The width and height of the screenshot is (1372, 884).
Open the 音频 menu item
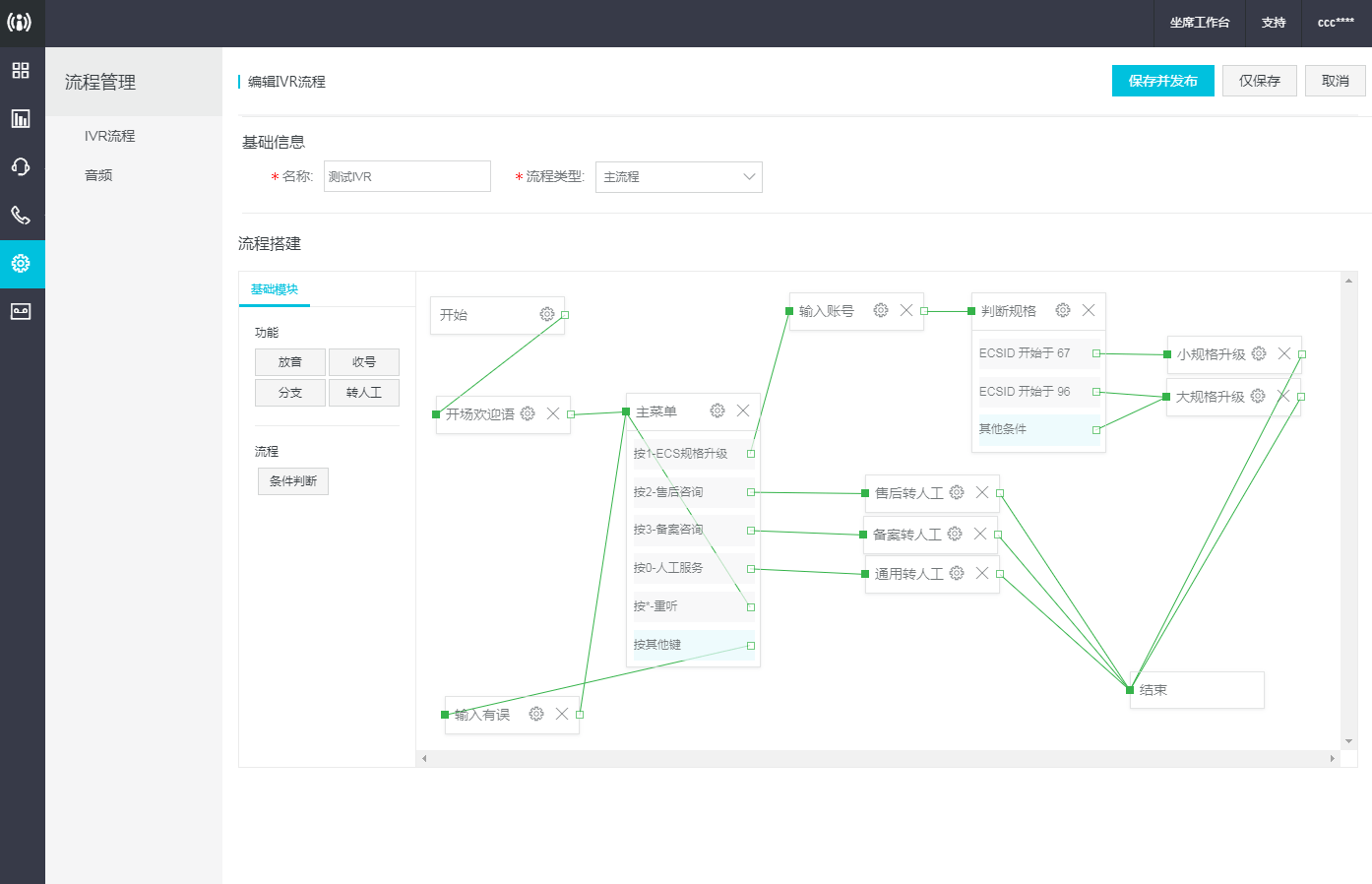pos(98,175)
